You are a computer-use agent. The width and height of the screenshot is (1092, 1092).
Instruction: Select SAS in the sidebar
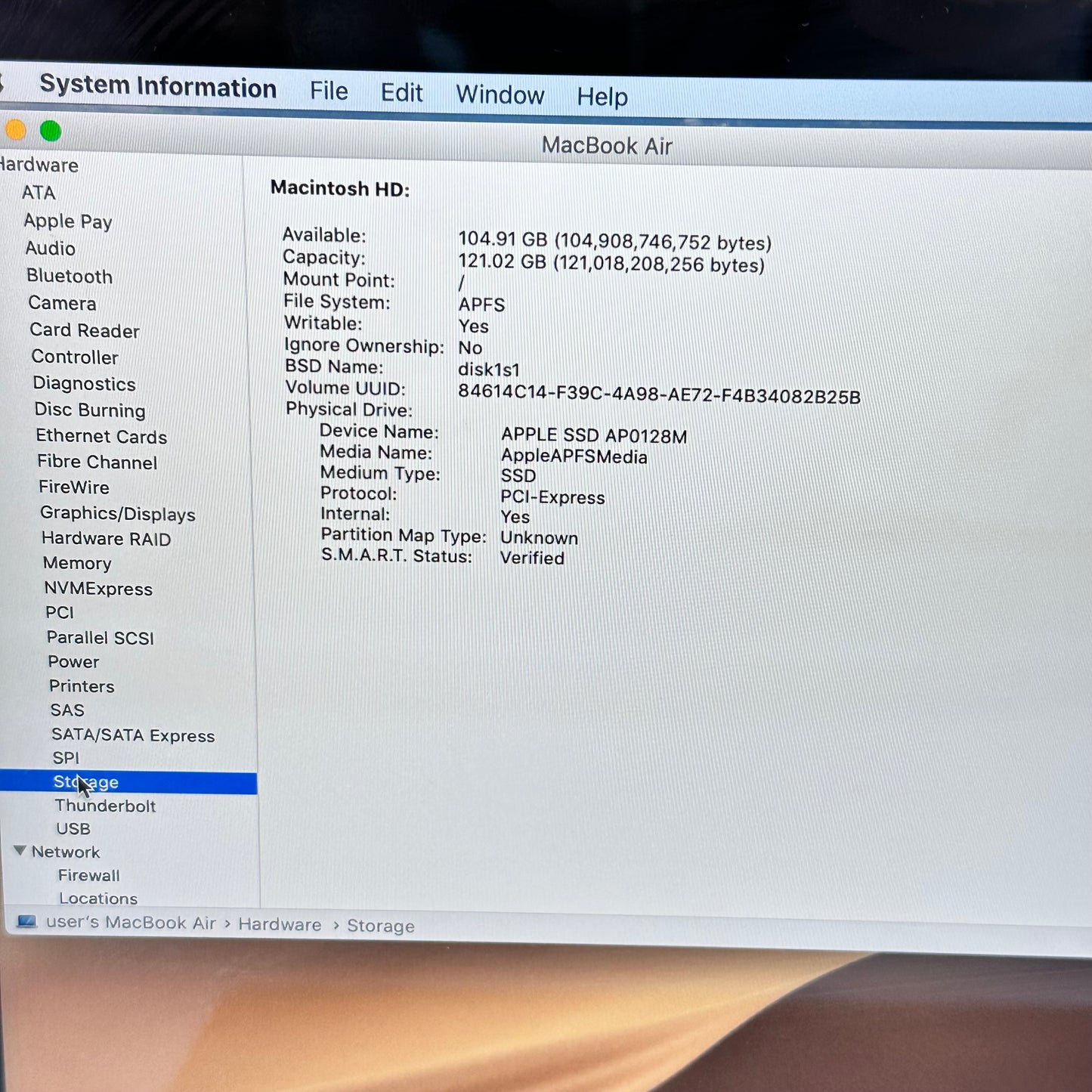[x=67, y=710]
